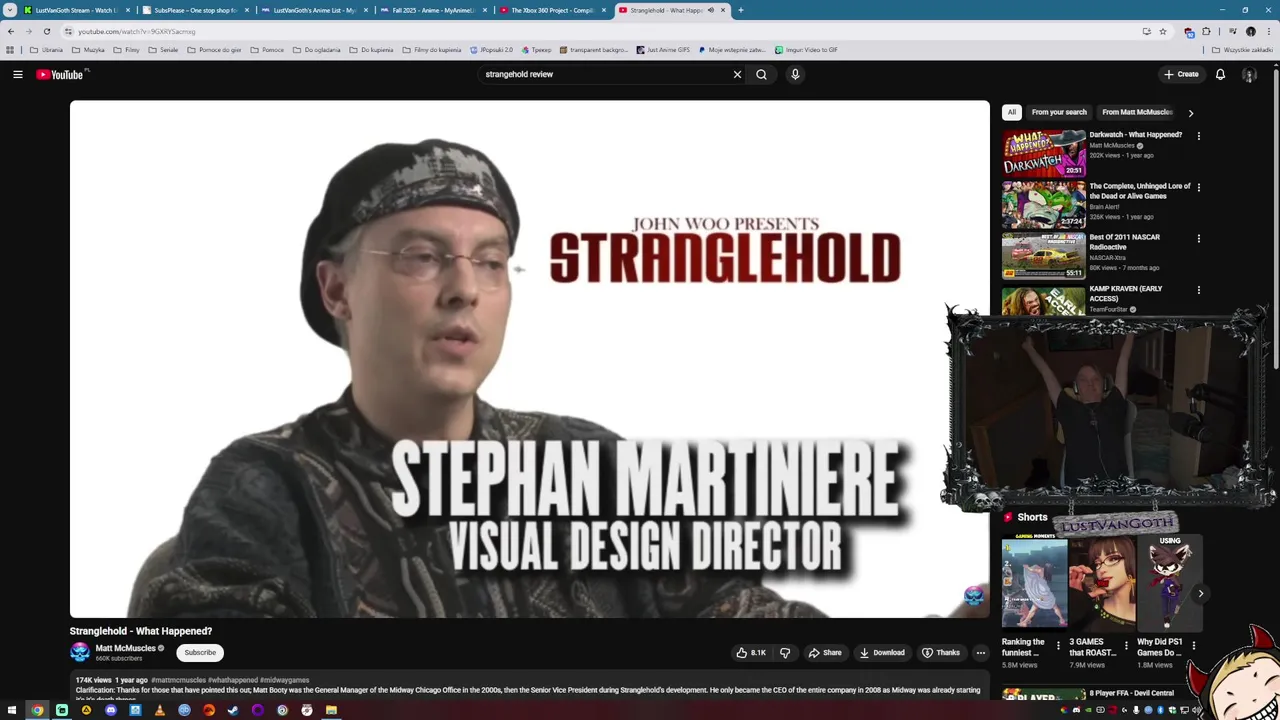Reload the page in Chrome
The image size is (1280, 720).
point(46,31)
